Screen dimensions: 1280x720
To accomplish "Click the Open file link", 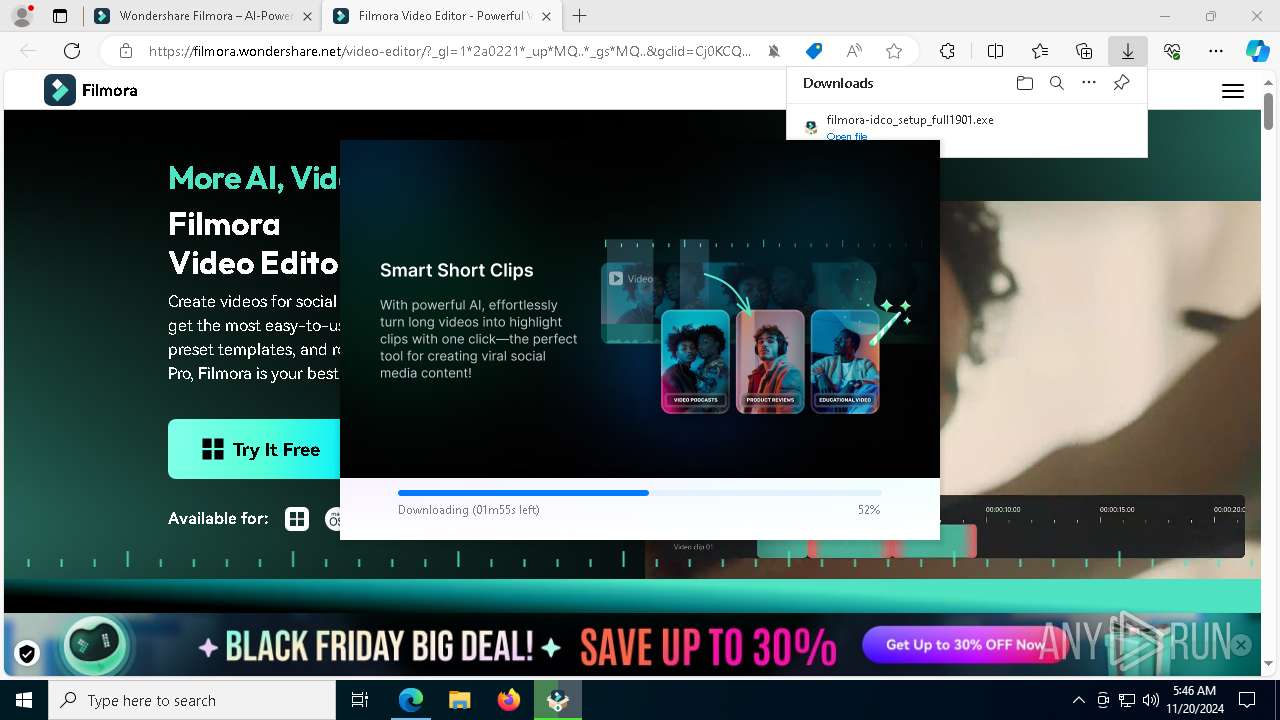I will pos(847,136).
